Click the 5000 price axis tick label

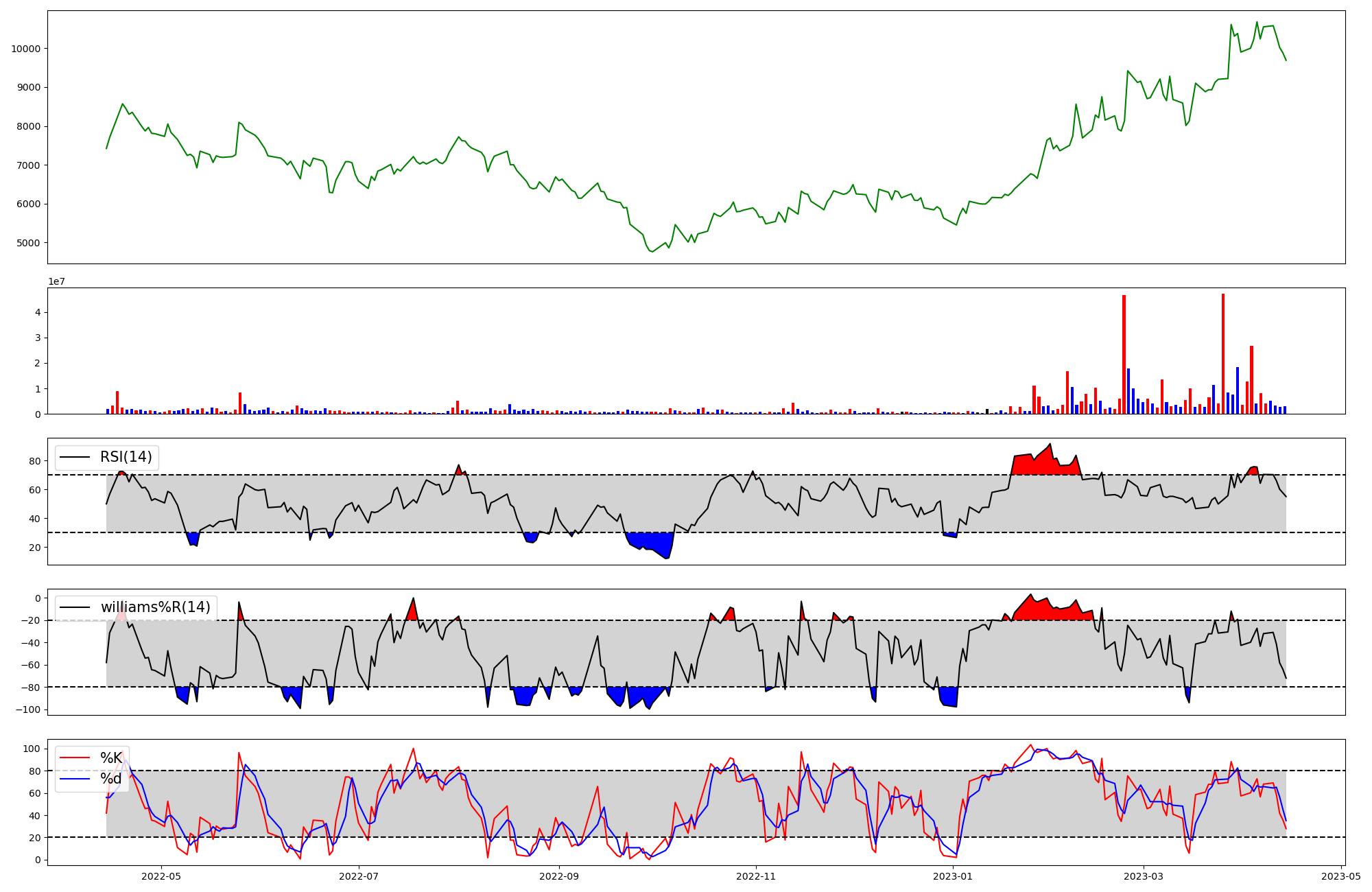click(29, 243)
